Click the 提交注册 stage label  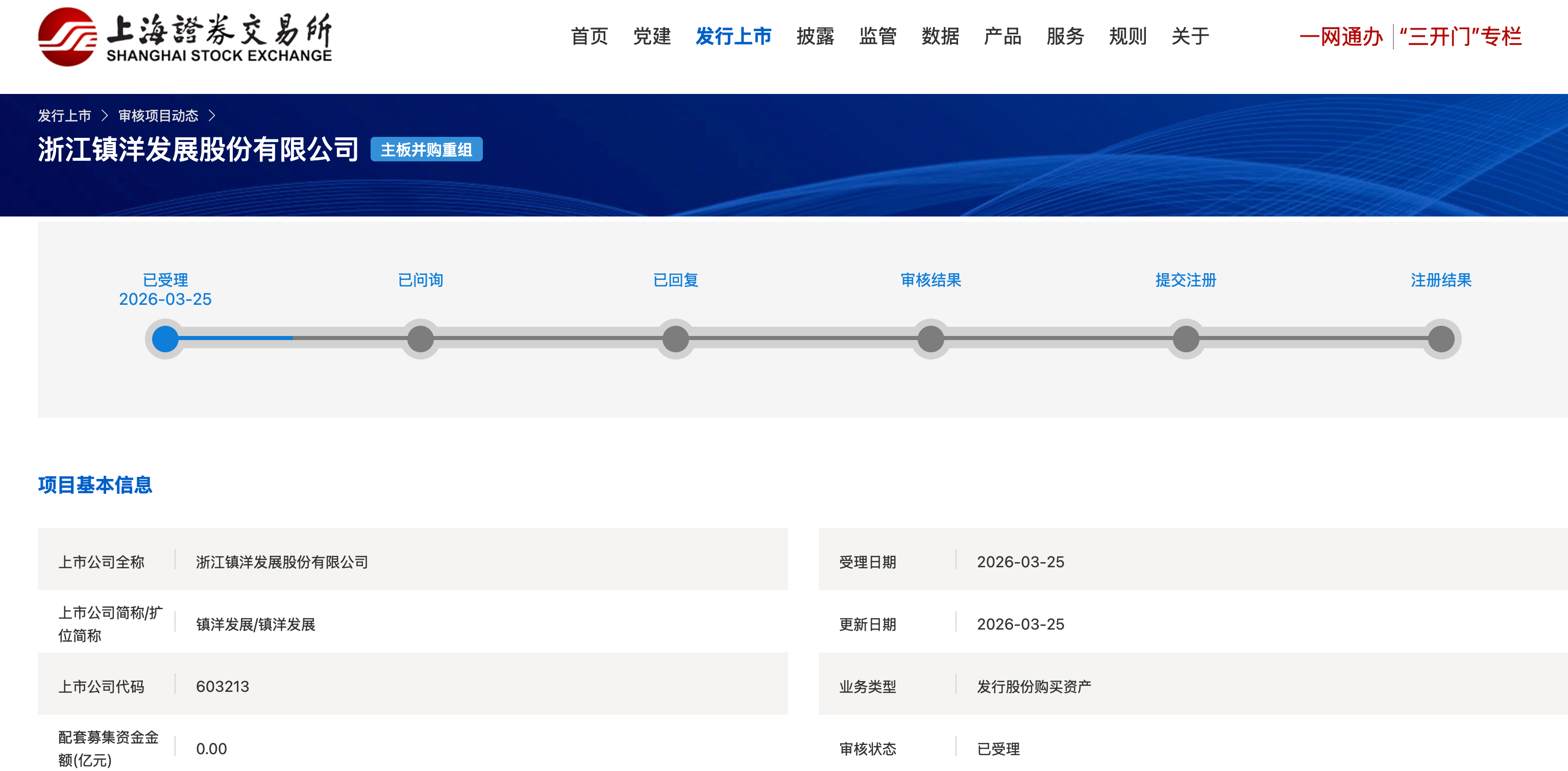pyautogui.click(x=1185, y=280)
